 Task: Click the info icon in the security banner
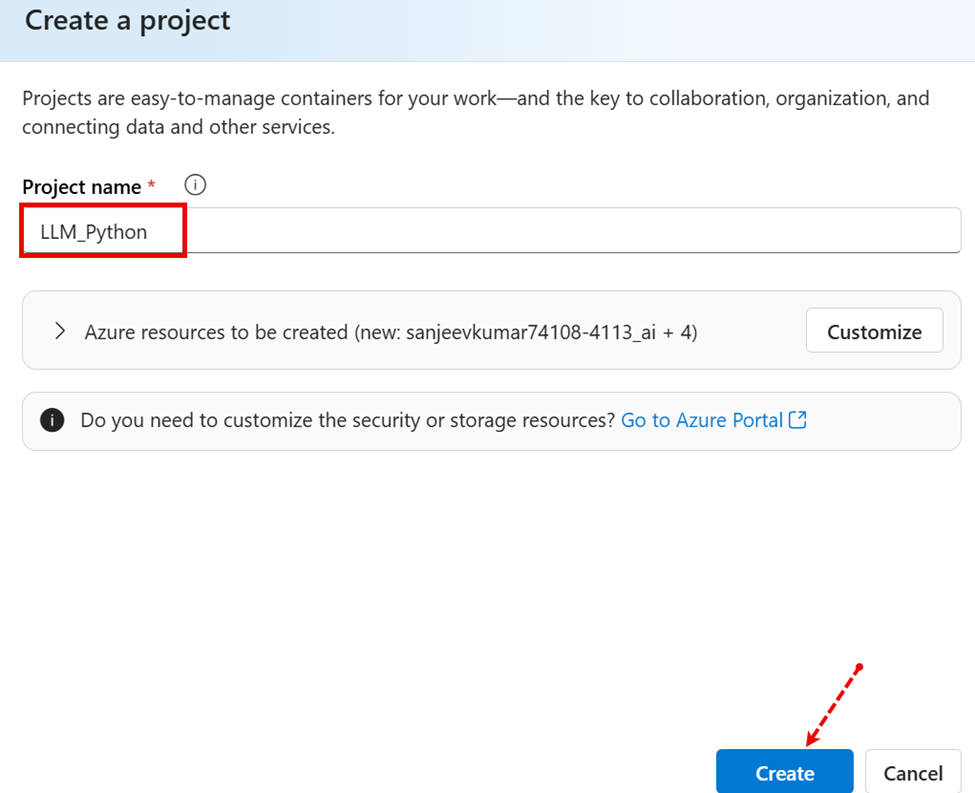point(52,419)
